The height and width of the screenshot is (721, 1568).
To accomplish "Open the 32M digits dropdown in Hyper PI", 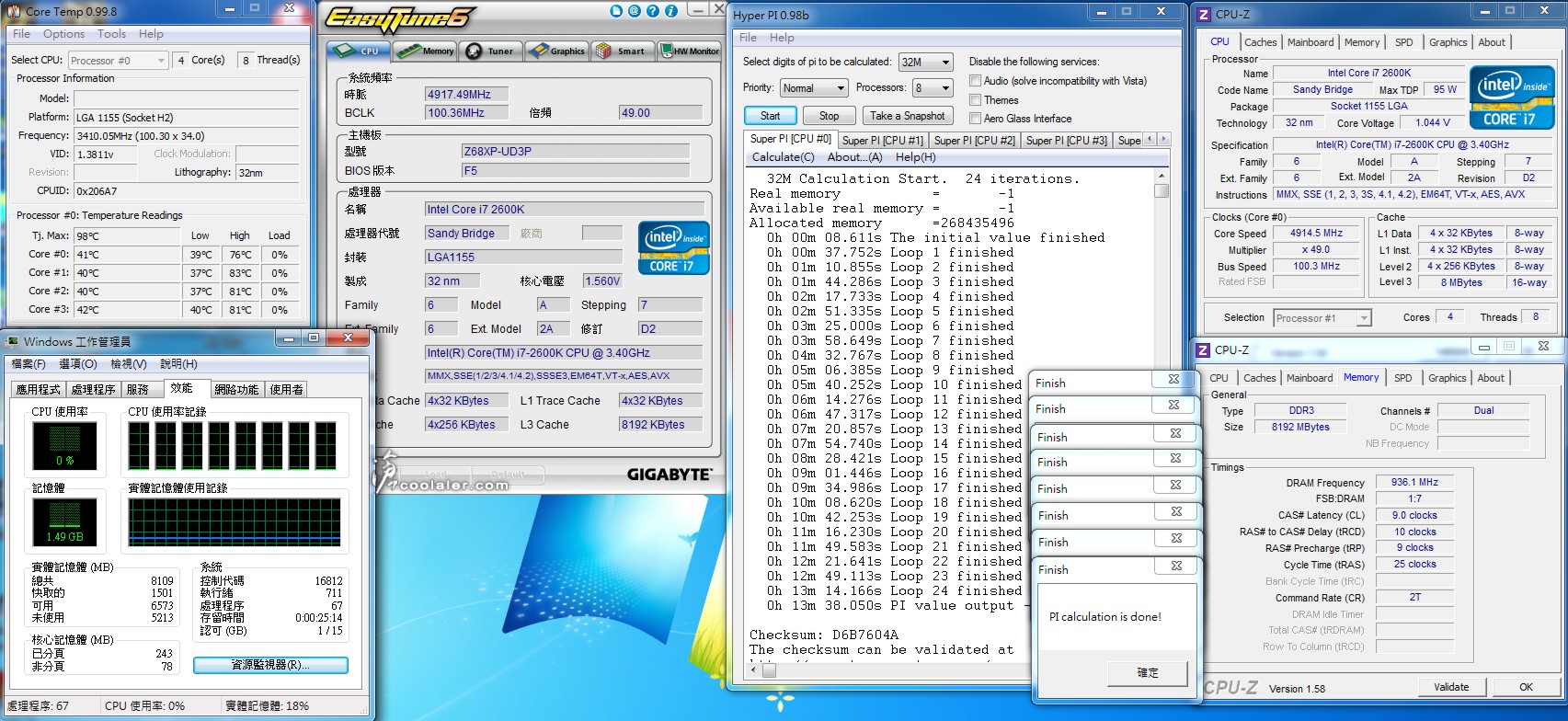I will [x=925, y=63].
